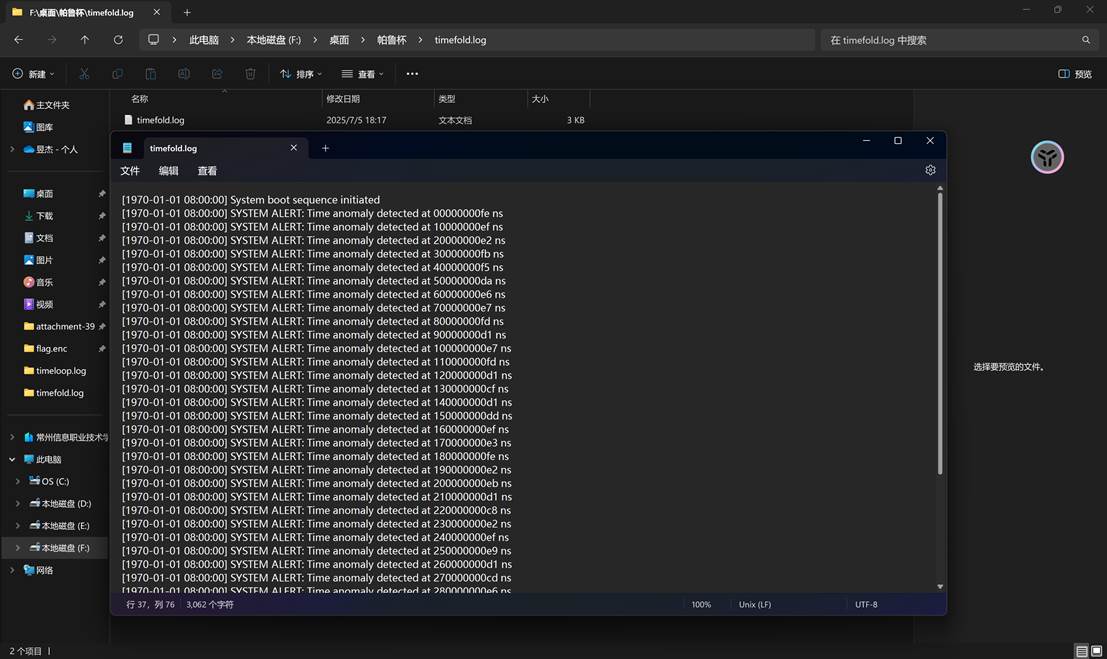Click the Paste icon in the toolbar
This screenshot has width=1107, height=659.
(x=151, y=73)
